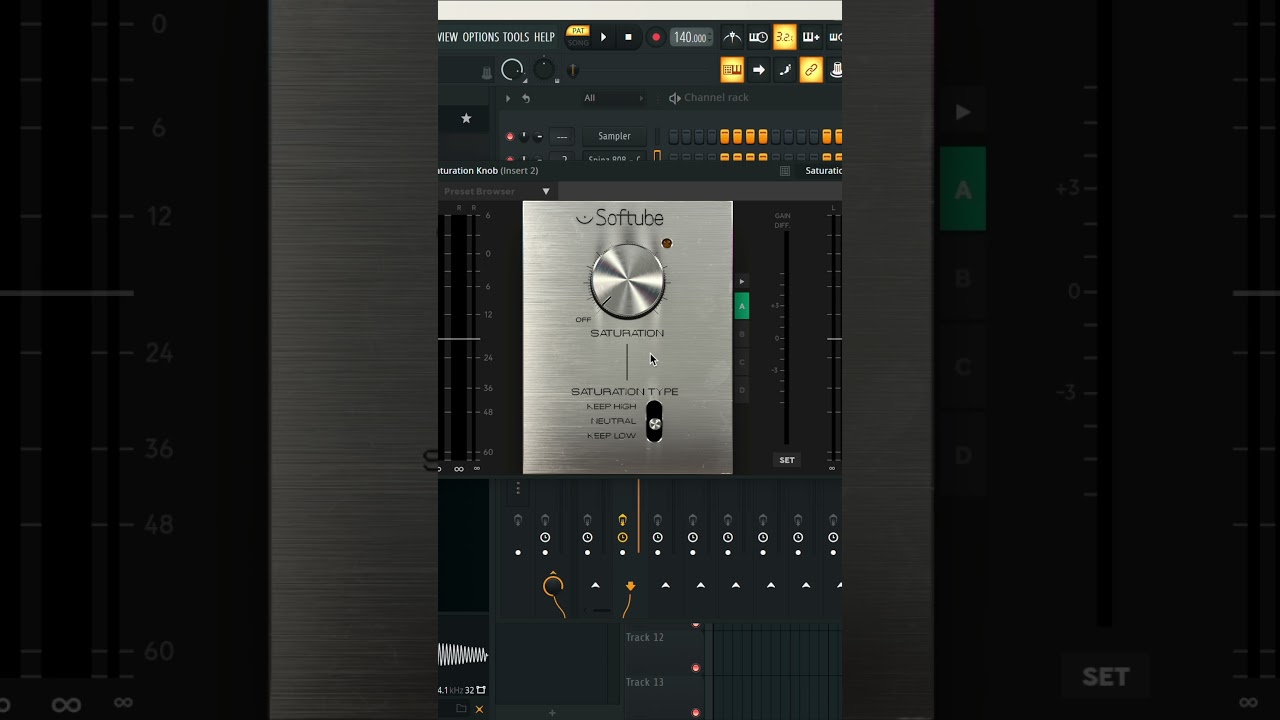Click the Preset Browser label
This screenshot has width=1280, height=720.
pyautogui.click(x=480, y=191)
